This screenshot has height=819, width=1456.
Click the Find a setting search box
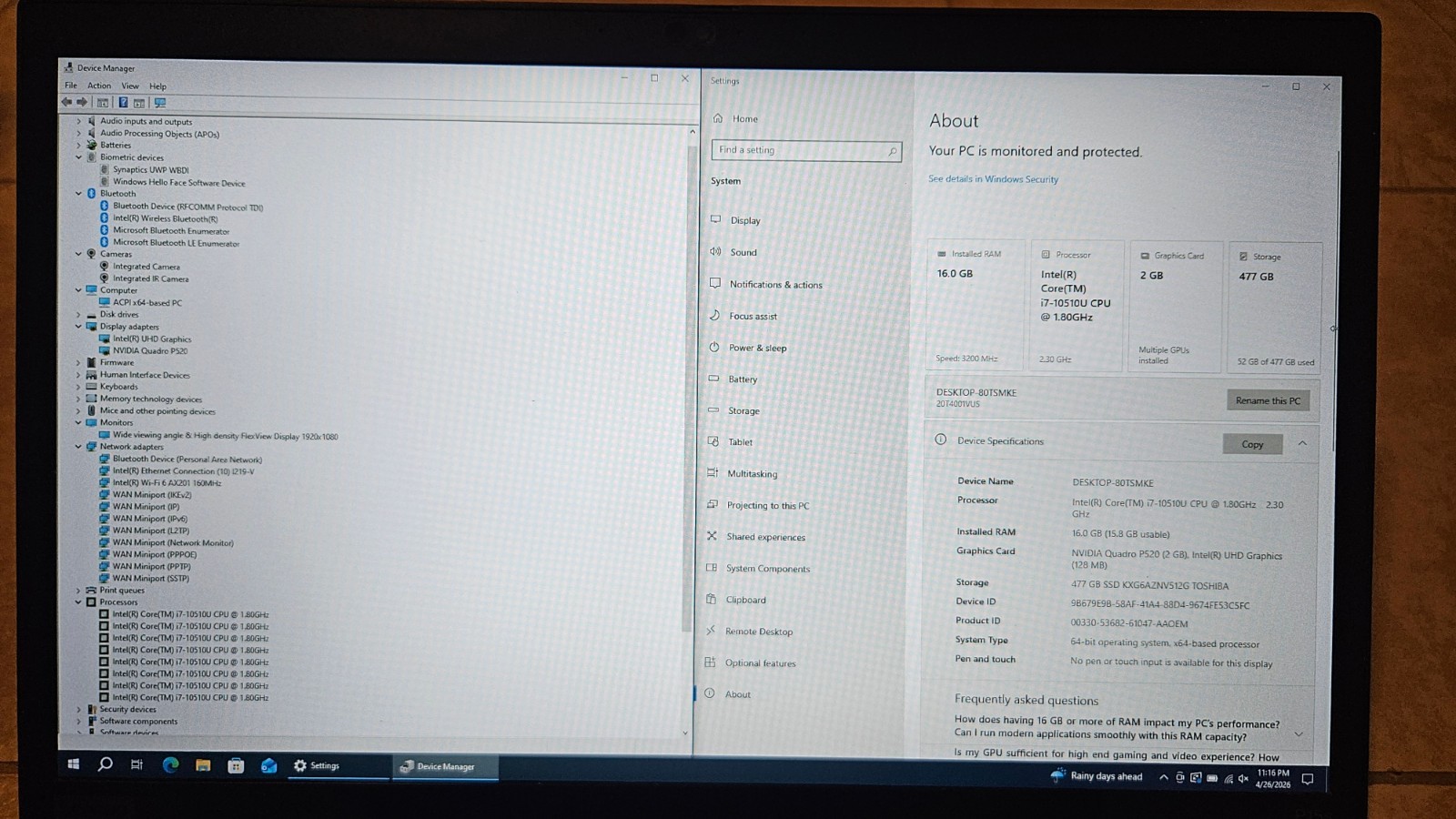[x=806, y=150]
